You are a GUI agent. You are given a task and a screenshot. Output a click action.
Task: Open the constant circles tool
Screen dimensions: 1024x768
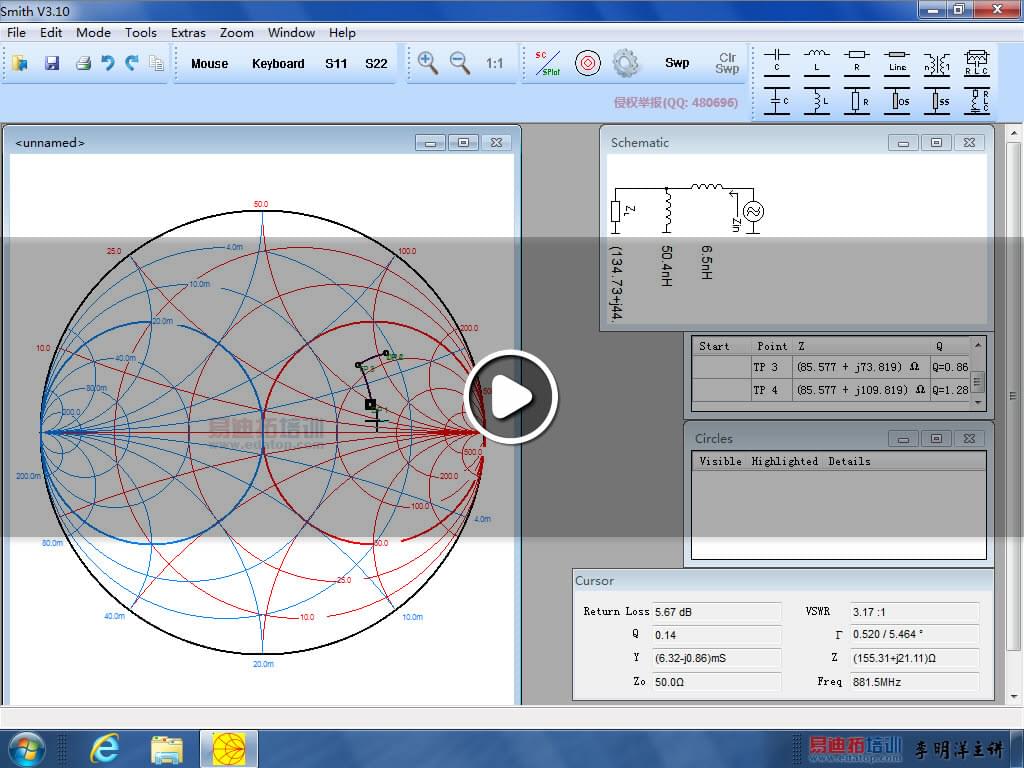click(x=588, y=63)
